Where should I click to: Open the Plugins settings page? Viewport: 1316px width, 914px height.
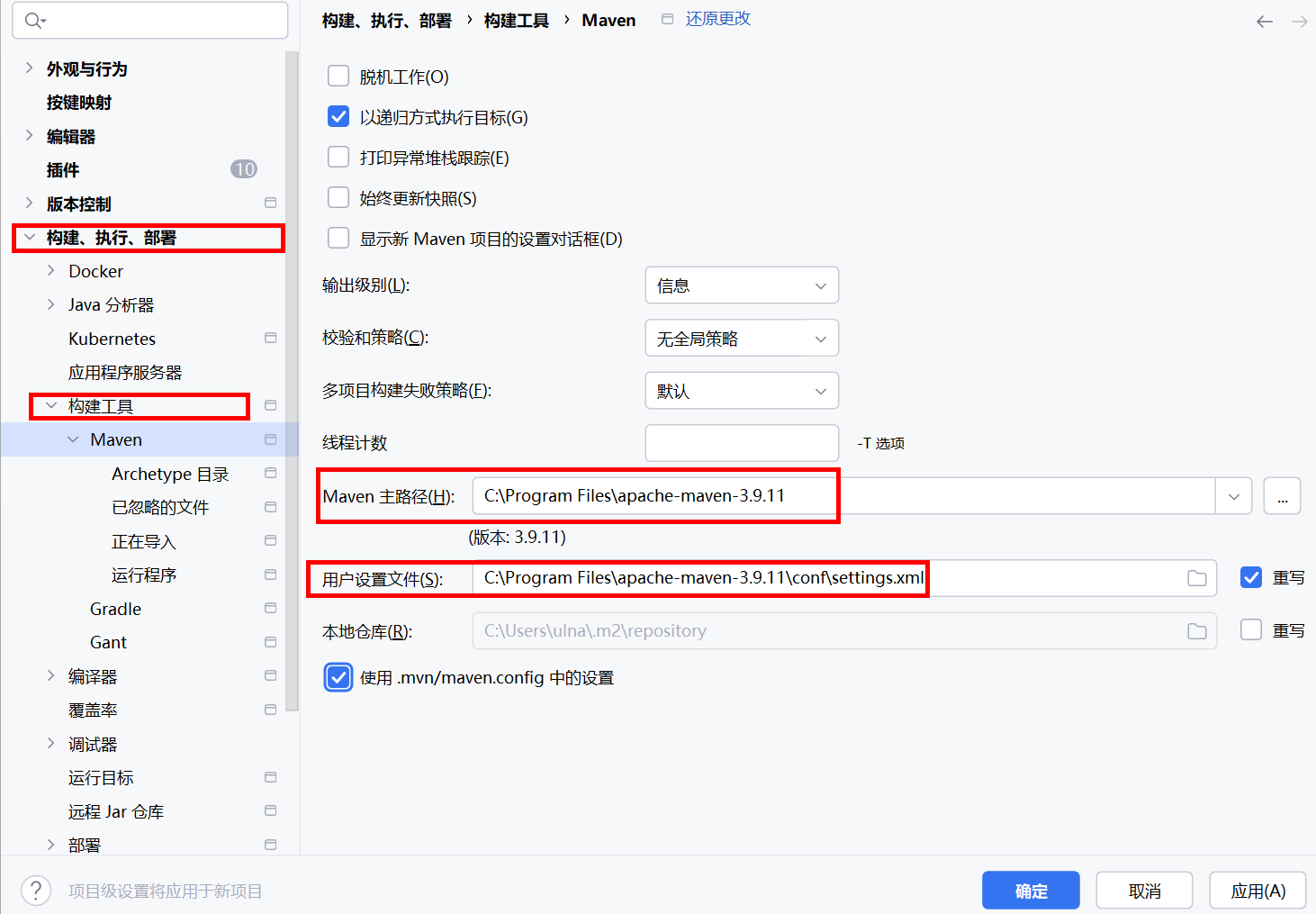click(63, 170)
